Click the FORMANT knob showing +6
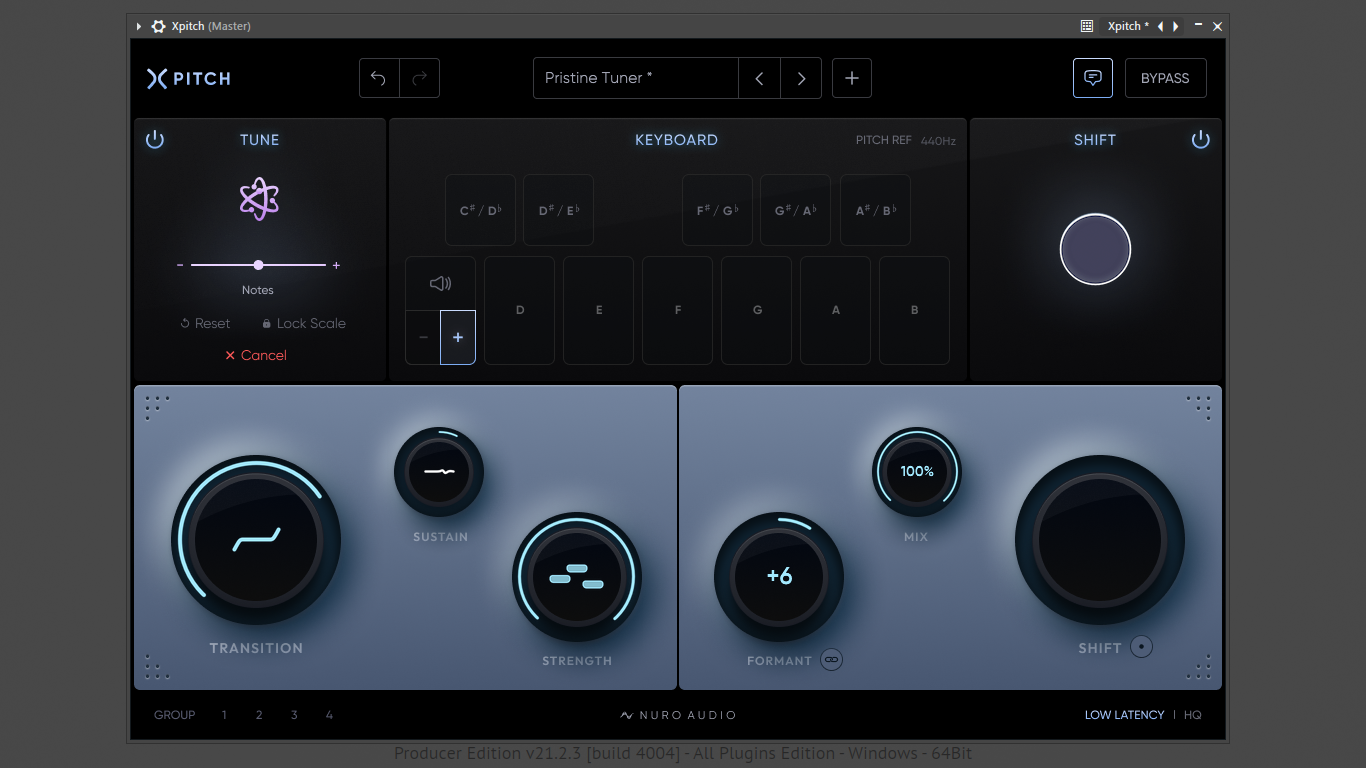This screenshot has height=768, width=1366. pos(779,577)
